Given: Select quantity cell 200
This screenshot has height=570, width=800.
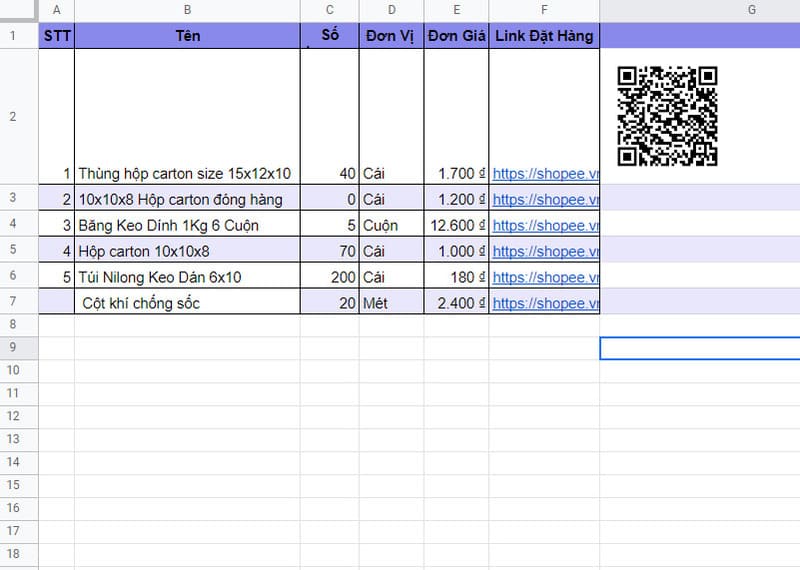Looking at the screenshot, I should coord(330,276).
